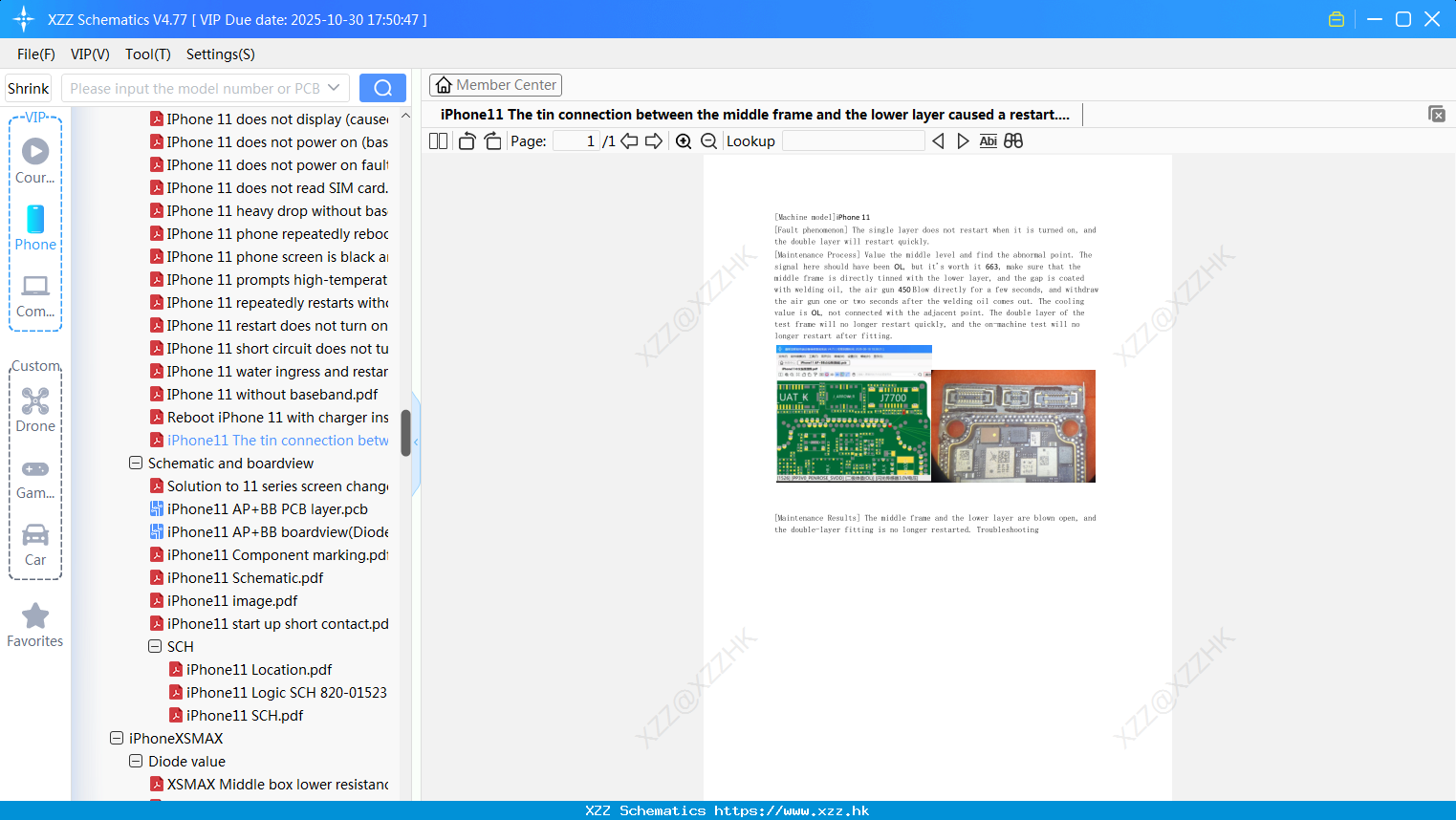Open the Drone sidebar category
Viewport: 1456px width, 820px height.
35,409
